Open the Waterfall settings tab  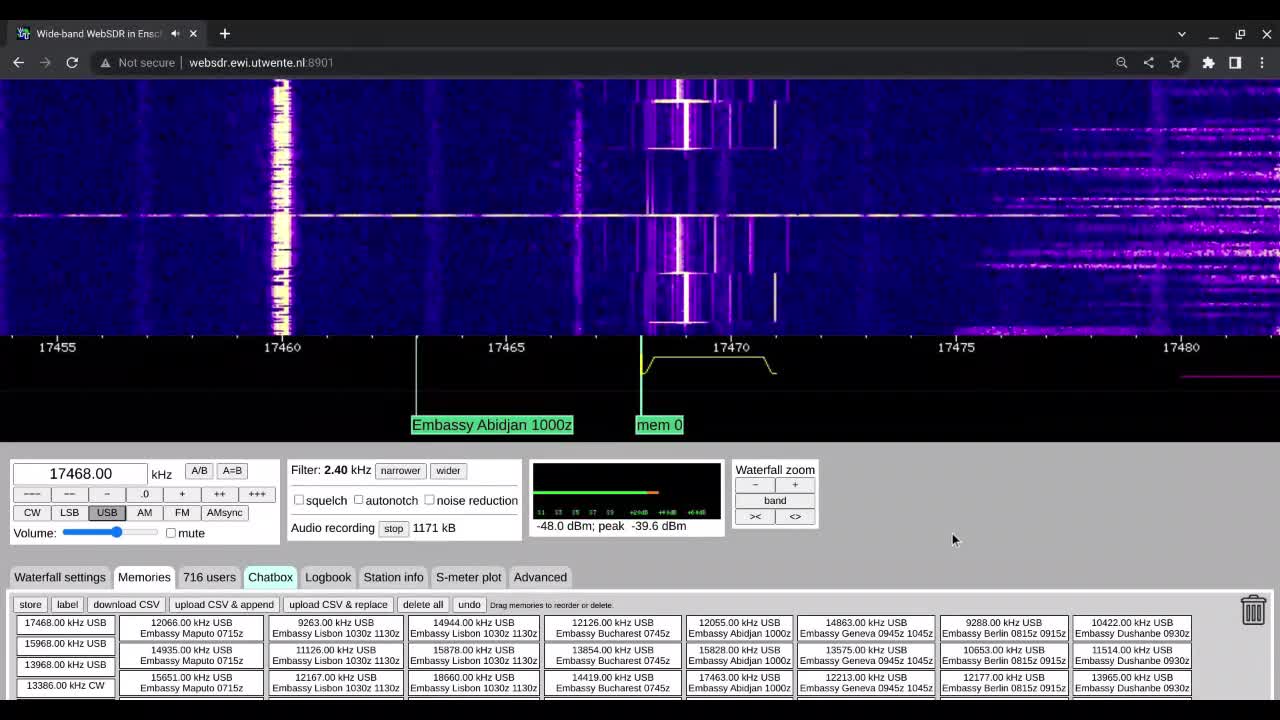pos(59,577)
